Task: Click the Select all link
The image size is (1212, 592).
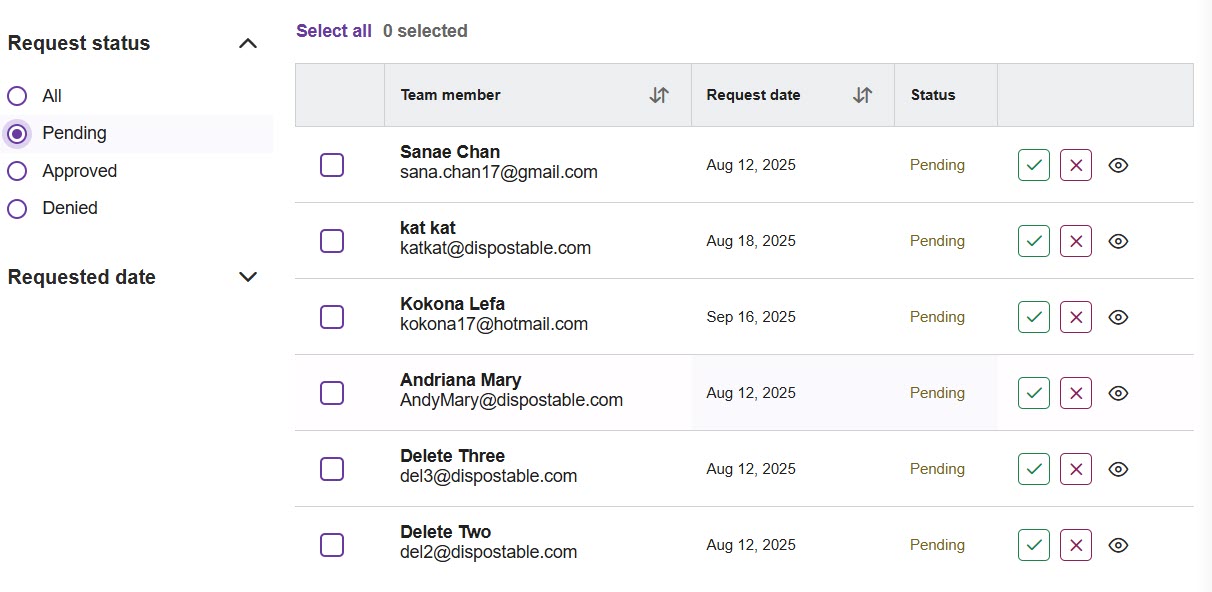Action: pyautogui.click(x=334, y=31)
